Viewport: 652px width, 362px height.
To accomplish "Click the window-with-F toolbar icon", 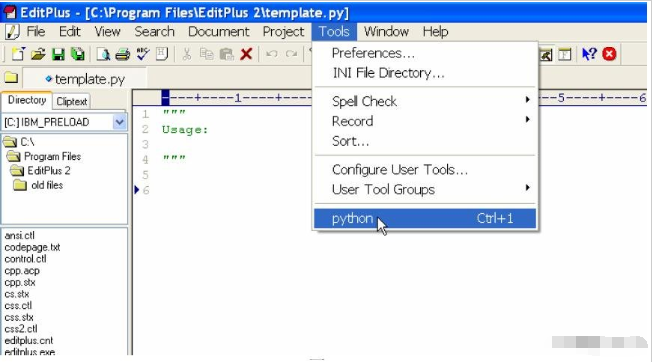I will [x=565, y=54].
